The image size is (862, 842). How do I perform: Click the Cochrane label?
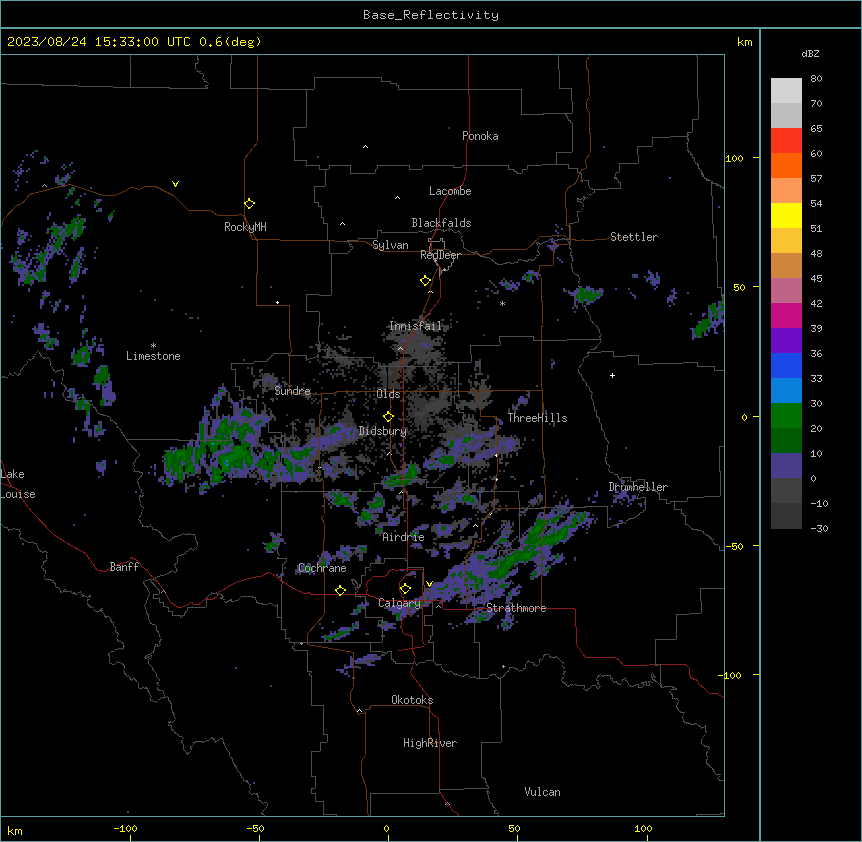[322, 568]
